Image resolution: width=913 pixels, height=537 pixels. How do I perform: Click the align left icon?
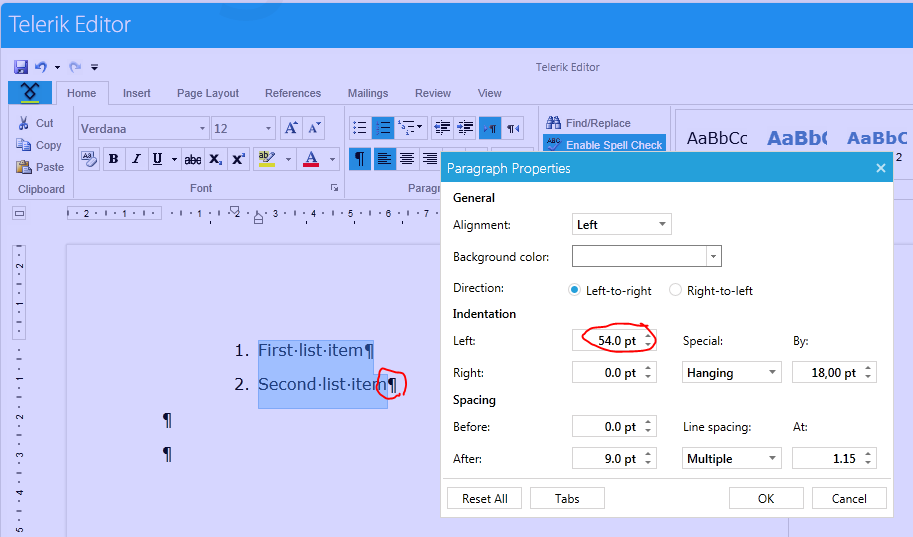pyautogui.click(x=384, y=158)
